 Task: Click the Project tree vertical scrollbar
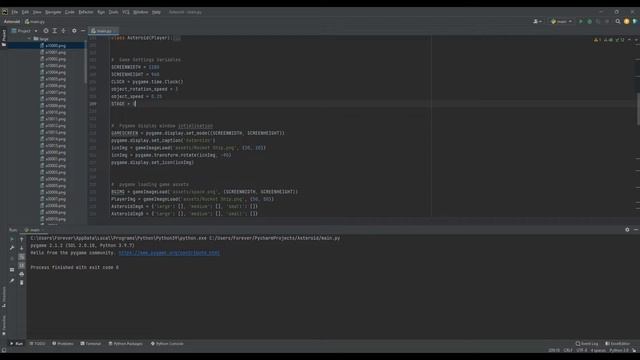(x=86, y=61)
